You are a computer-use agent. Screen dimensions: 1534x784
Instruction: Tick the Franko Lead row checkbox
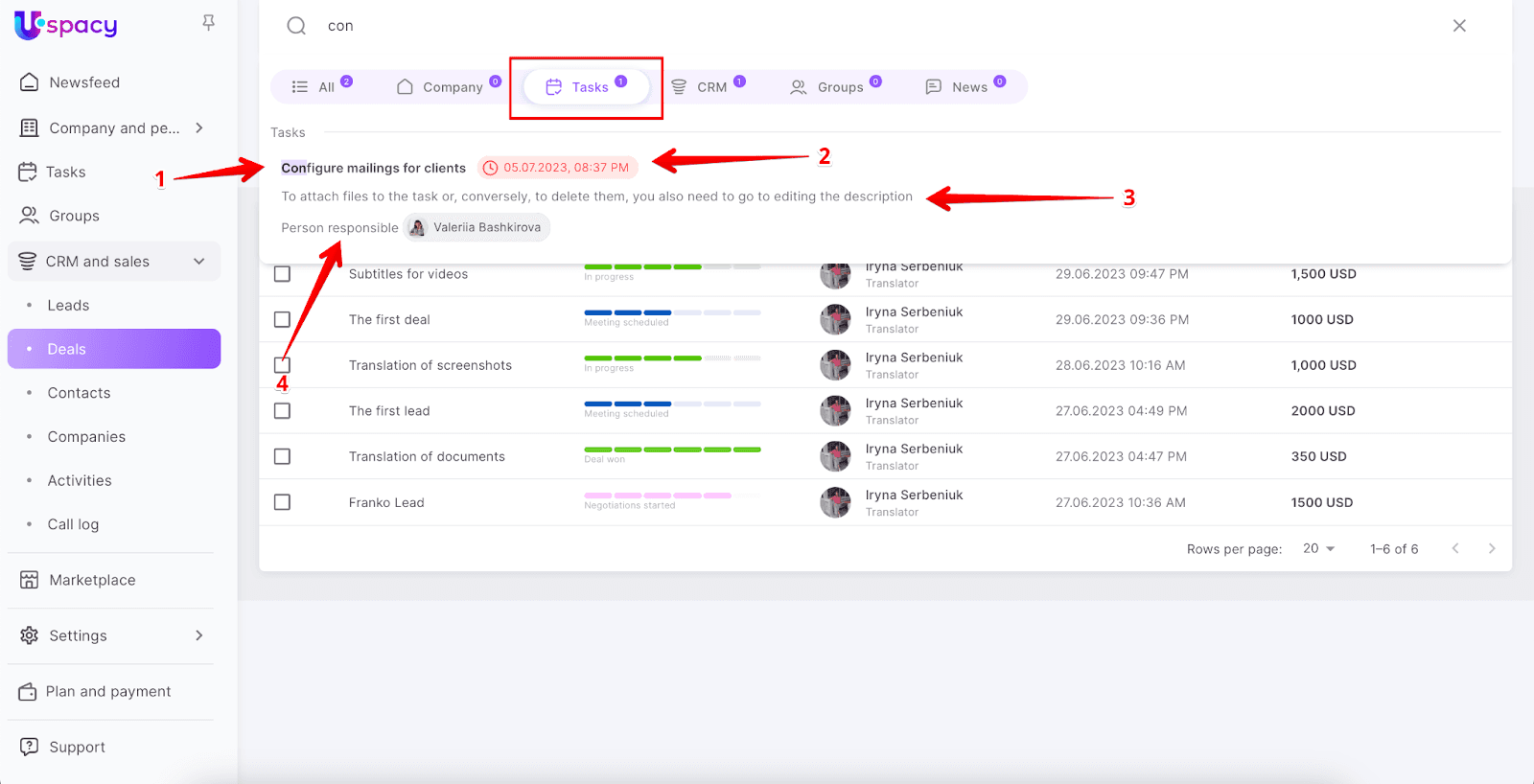(x=282, y=502)
